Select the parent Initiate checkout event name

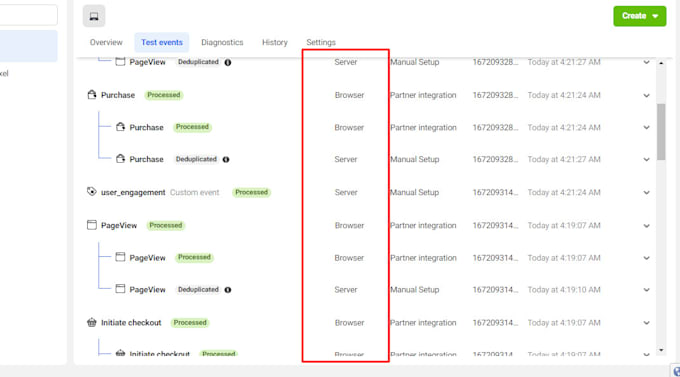coord(131,322)
